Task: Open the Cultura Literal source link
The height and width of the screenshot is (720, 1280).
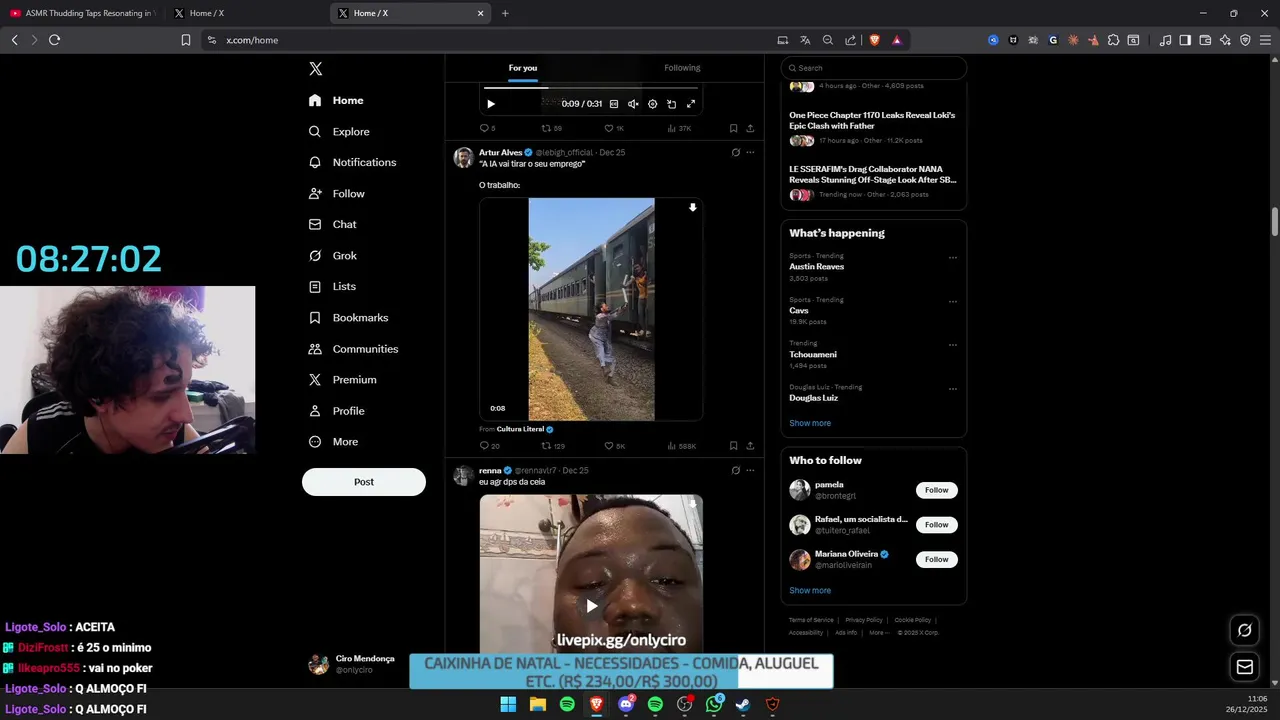Action: point(520,429)
